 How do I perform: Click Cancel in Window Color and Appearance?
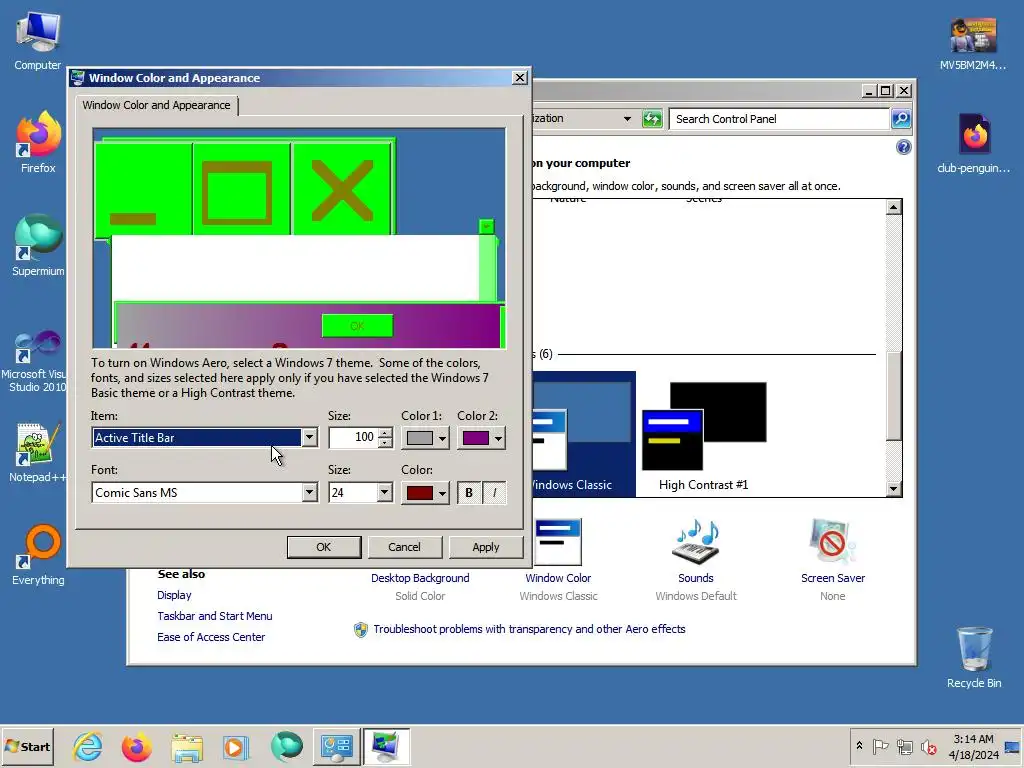pyautogui.click(x=404, y=547)
